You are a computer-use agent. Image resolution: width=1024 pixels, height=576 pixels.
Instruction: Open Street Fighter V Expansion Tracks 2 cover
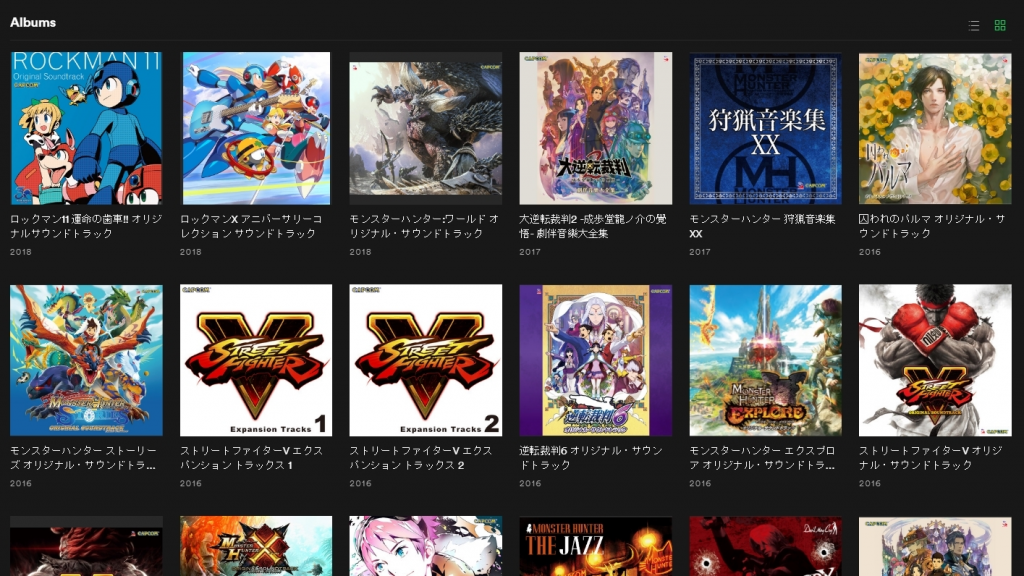pyautogui.click(x=425, y=360)
